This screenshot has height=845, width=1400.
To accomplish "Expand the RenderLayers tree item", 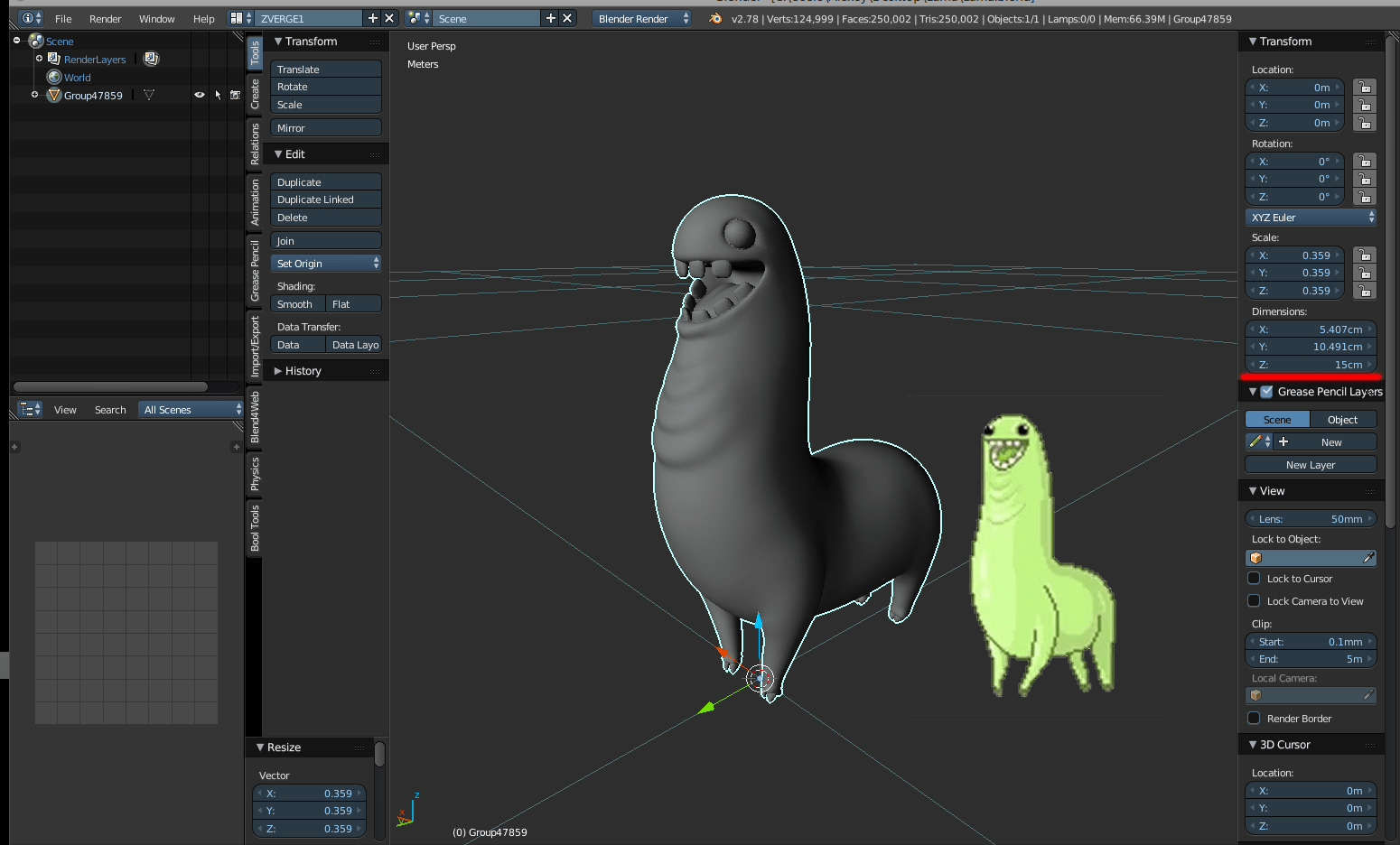I will (39, 59).
